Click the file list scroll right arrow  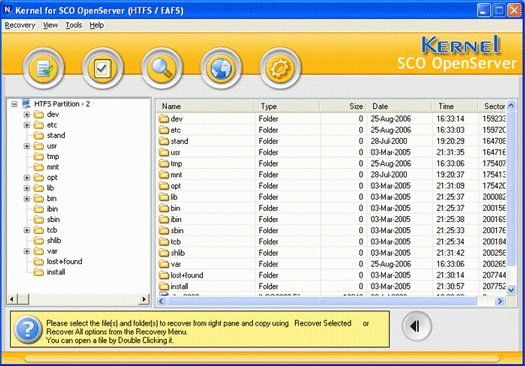click(500, 301)
